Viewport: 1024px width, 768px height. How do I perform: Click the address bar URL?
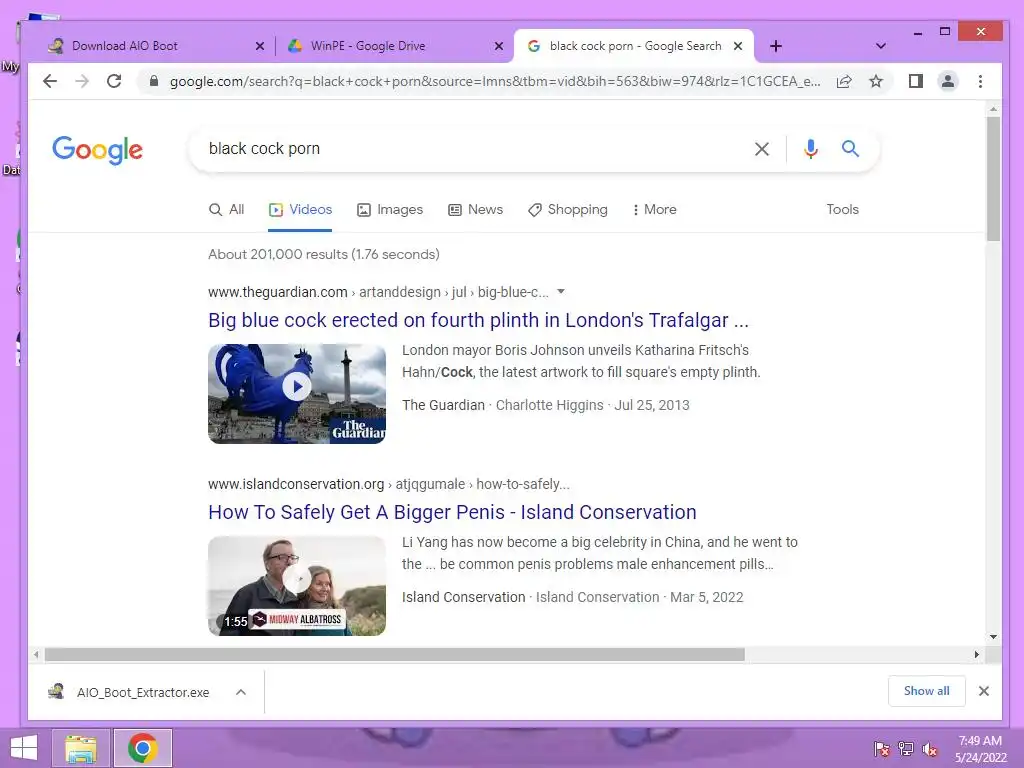[x=494, y=81]
